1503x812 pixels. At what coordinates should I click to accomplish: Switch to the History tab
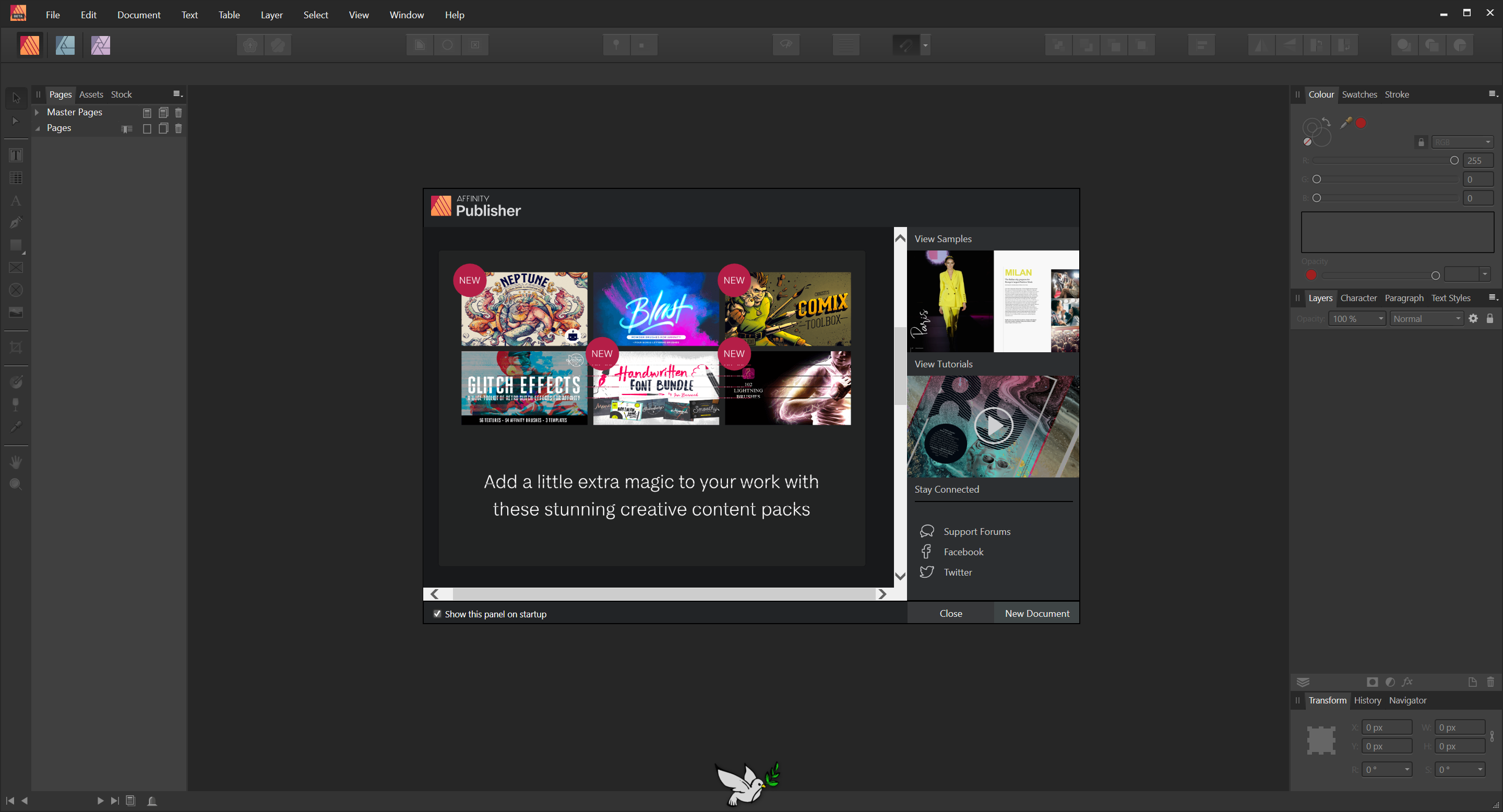coord(1367,700)
